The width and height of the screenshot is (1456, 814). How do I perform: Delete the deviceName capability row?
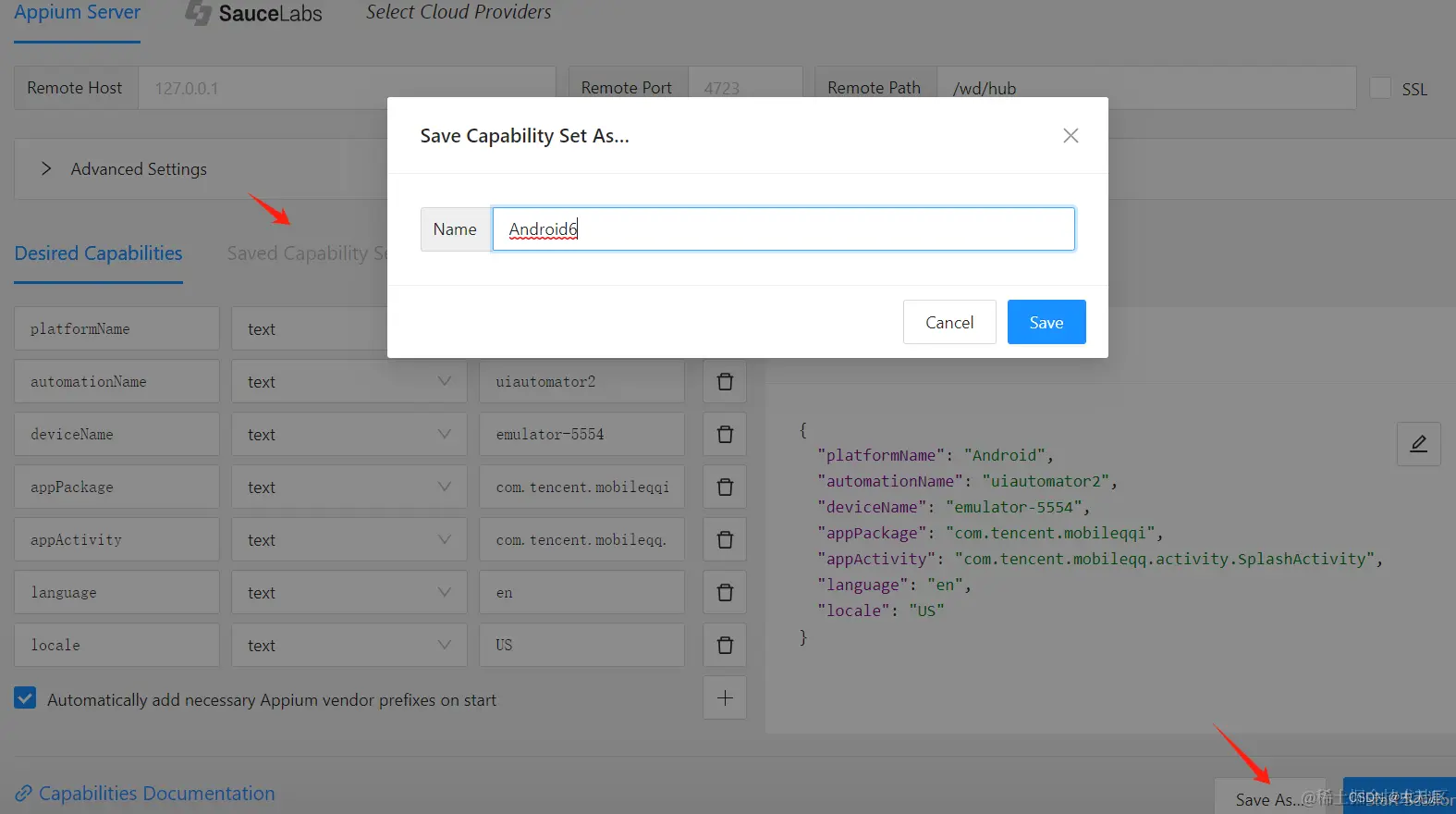[x=725, y=434]
